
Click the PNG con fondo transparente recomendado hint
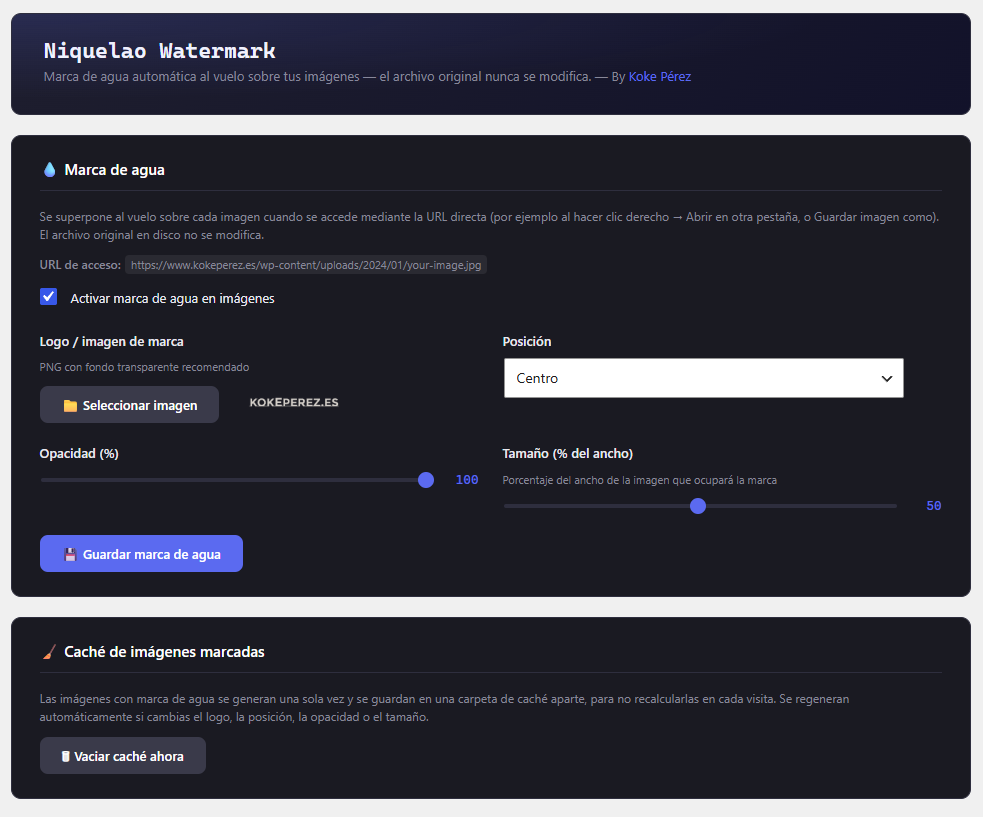144,367
